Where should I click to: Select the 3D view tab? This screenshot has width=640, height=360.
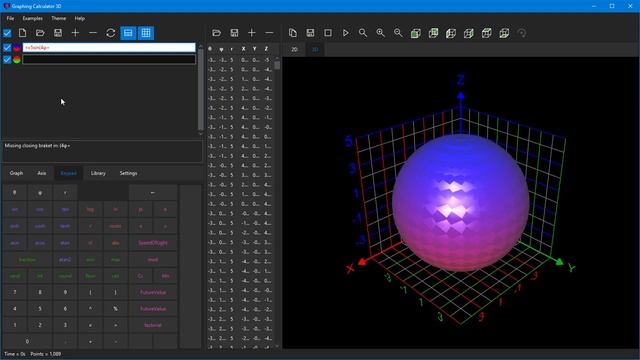coord(315,49)
